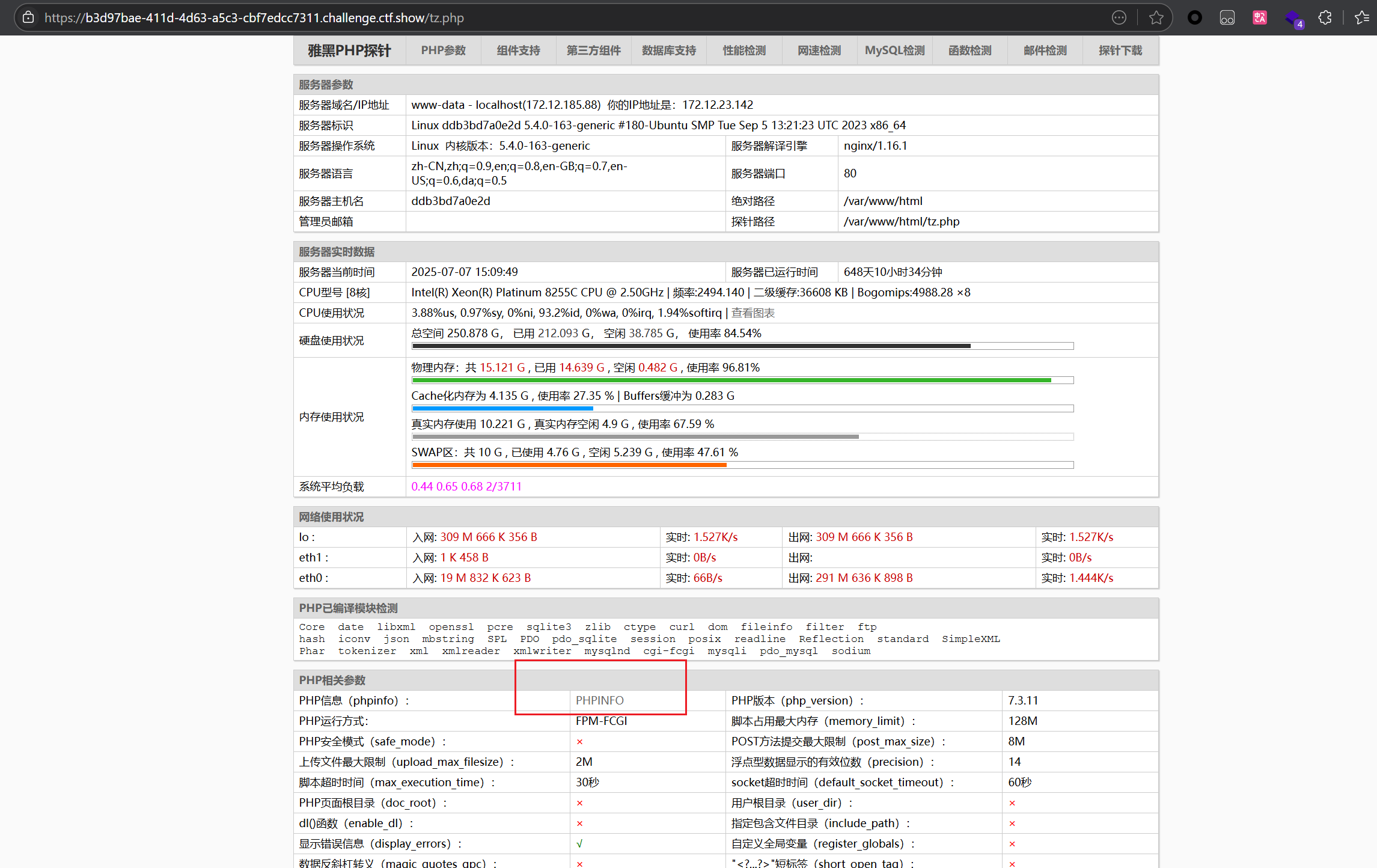Go to the MySQL检测 tab

[x=894, y=50]
